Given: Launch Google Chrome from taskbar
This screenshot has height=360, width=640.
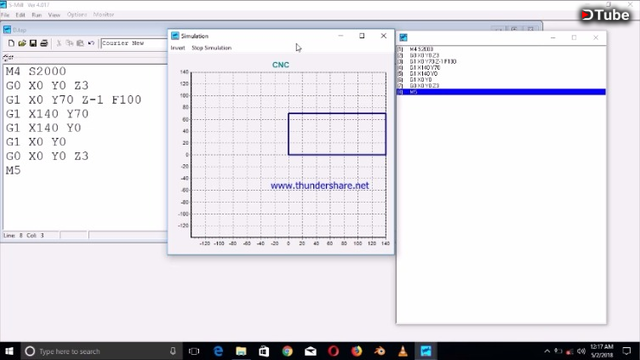Looking at the screenshot, I should pos(287,351).
